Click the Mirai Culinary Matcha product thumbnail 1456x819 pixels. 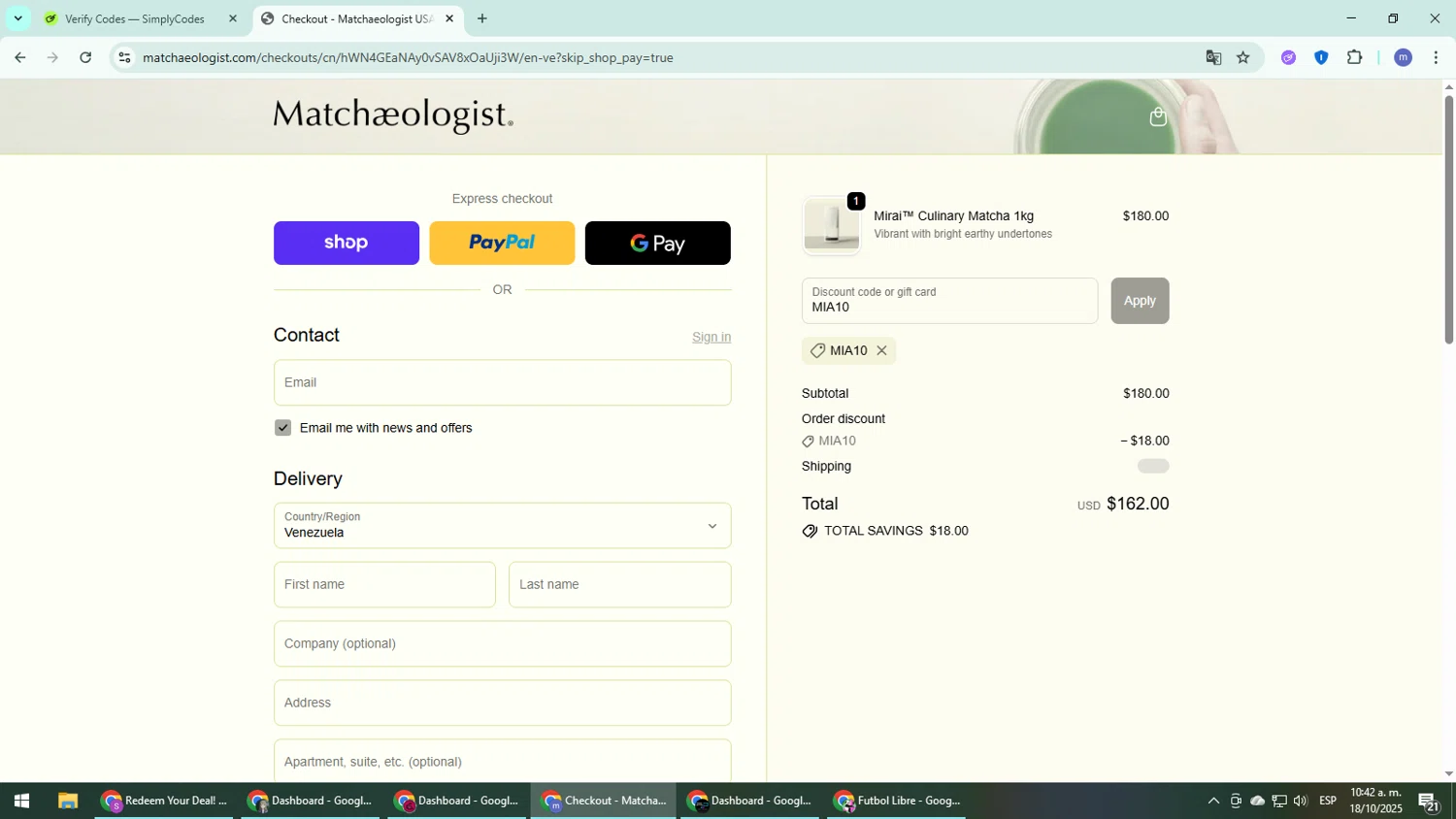[x=832, y=225]
